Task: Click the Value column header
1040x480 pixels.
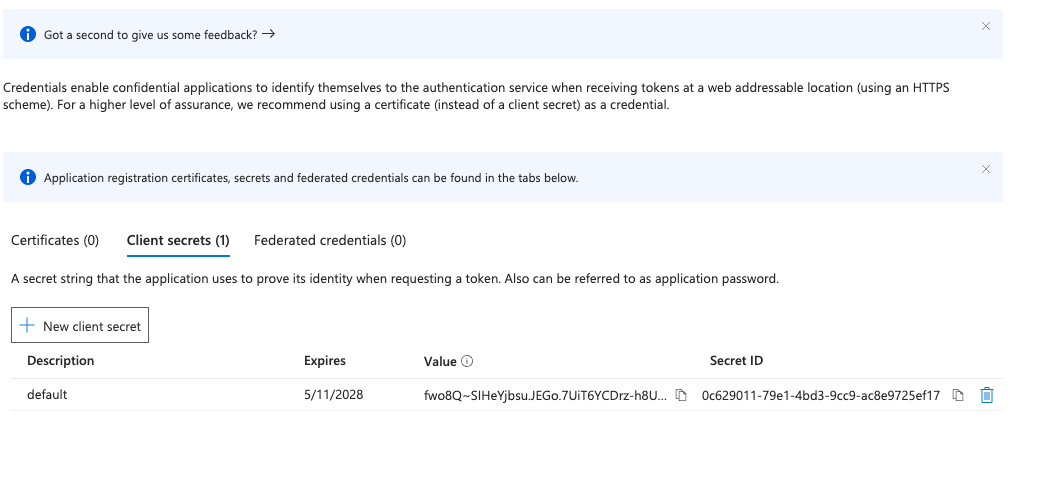Action: click(440, 361)
